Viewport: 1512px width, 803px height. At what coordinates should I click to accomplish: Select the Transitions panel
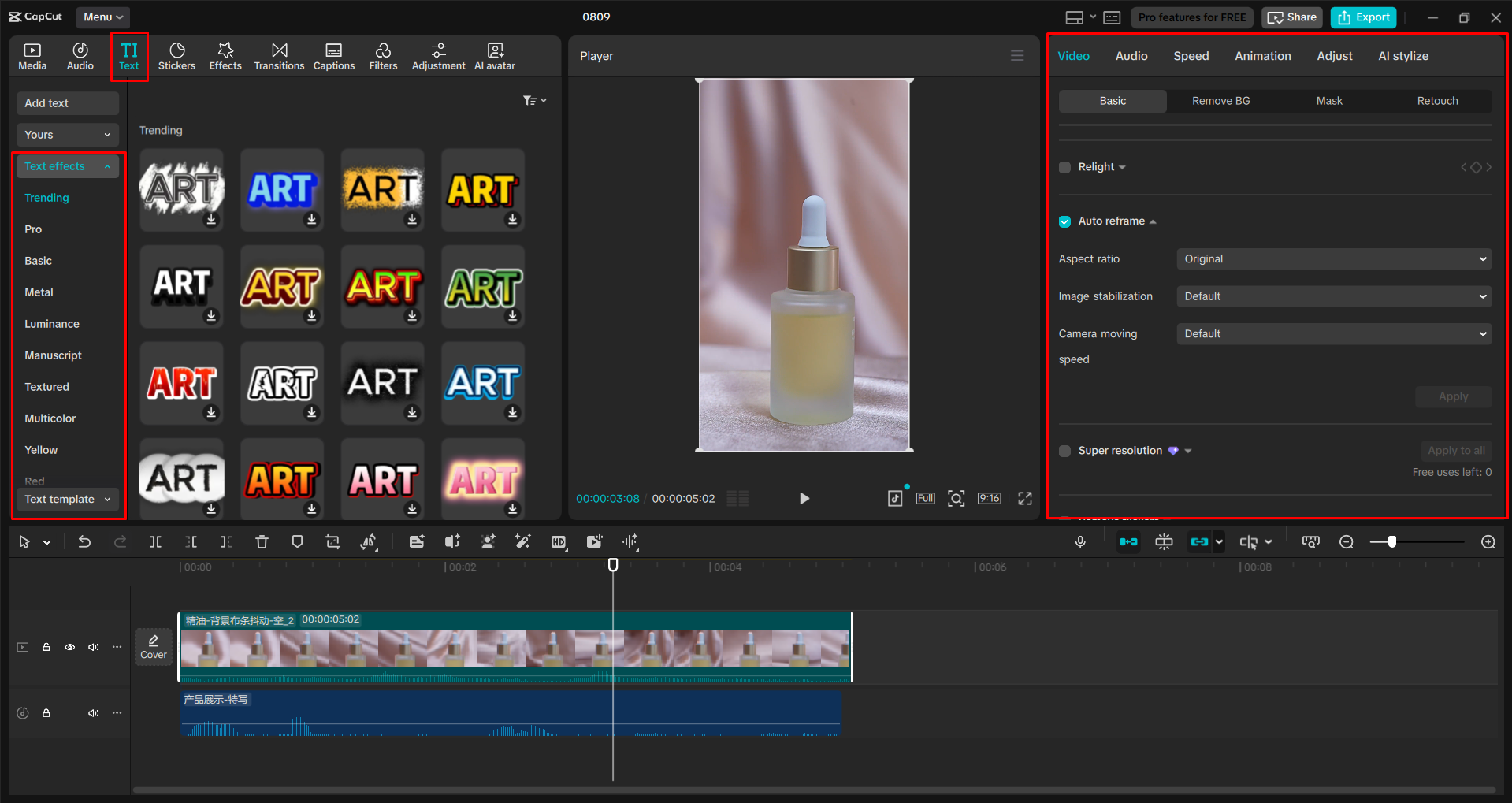coord(279,55)
